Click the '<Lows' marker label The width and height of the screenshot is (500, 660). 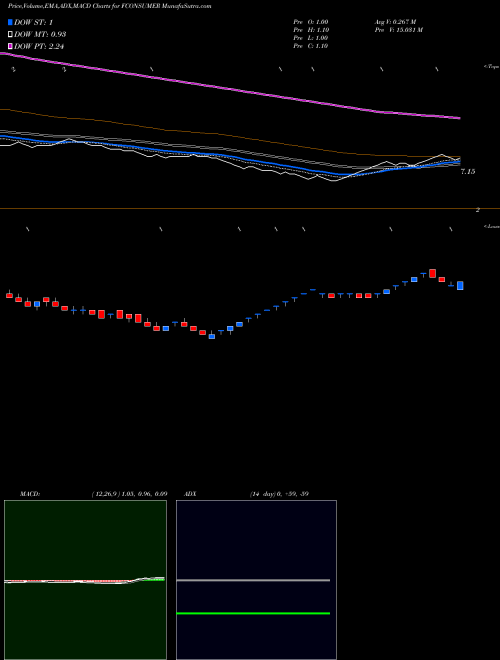pyautogui.click(x=491, y=226)
